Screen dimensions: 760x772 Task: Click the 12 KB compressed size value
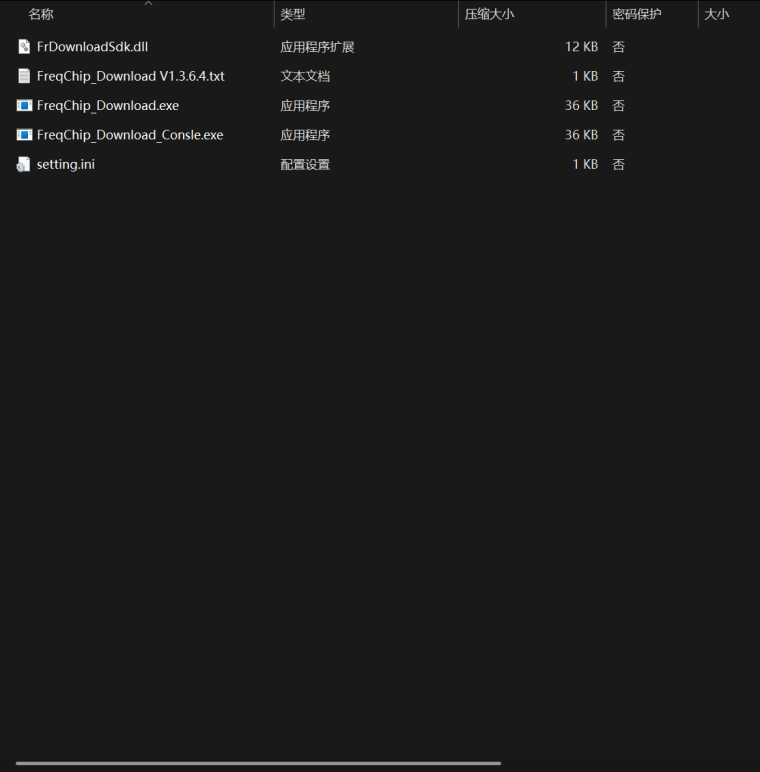(581, 47)
